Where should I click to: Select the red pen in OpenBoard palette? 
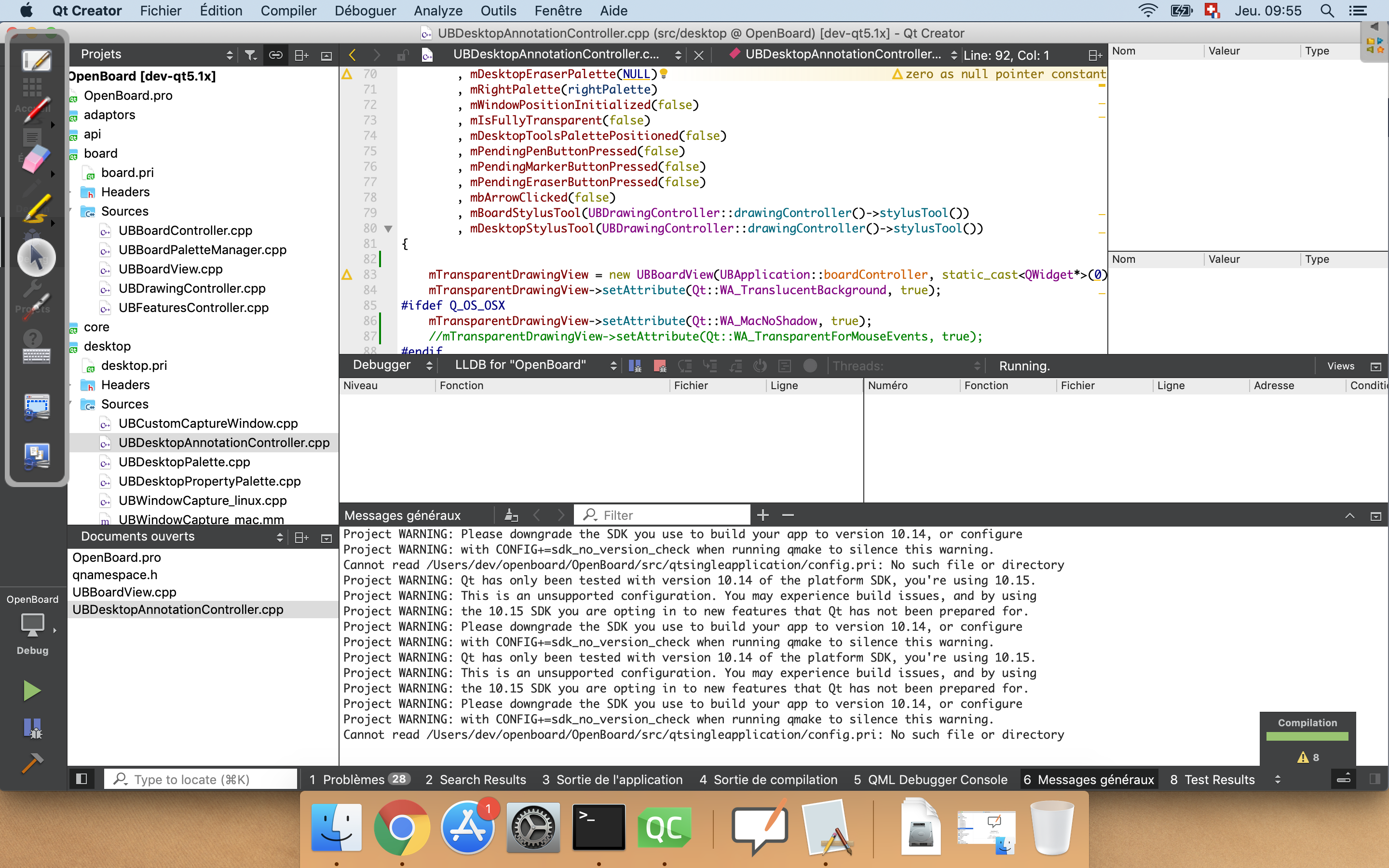(x=36, y=109)
